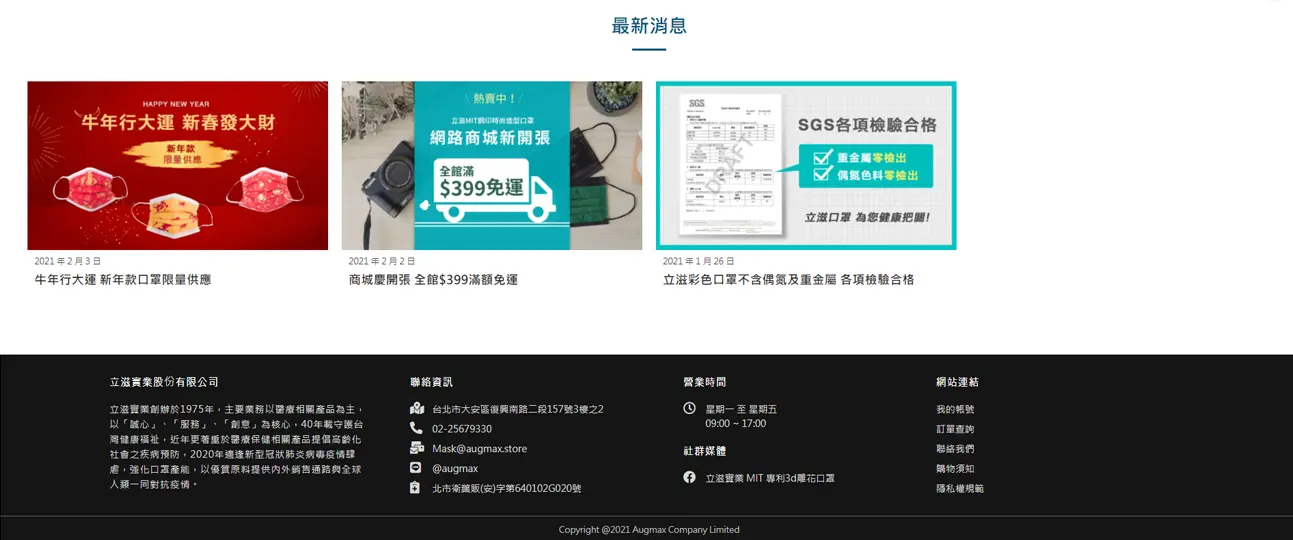Click the Mask@augmax.store email address
The height and width of the screenshot is (540, 1293).
tap(479, 449)
